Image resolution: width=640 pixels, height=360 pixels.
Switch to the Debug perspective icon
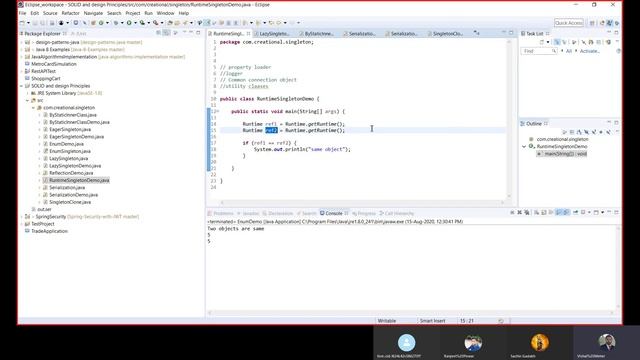click(x=617, y=23)
